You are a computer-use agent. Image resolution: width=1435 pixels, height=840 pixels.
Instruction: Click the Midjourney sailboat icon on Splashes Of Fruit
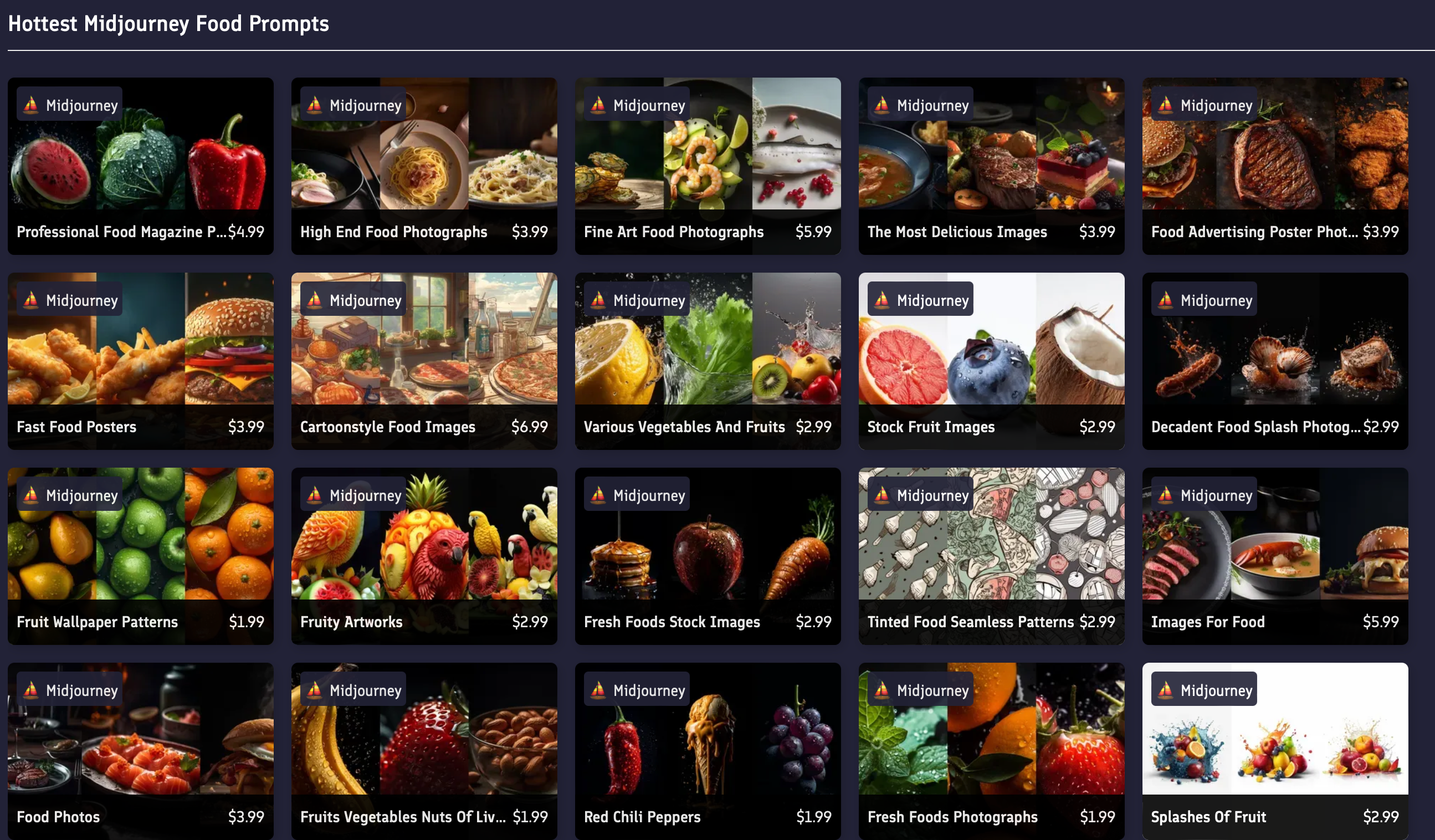pyautogui.click(x=1165, y=690)
